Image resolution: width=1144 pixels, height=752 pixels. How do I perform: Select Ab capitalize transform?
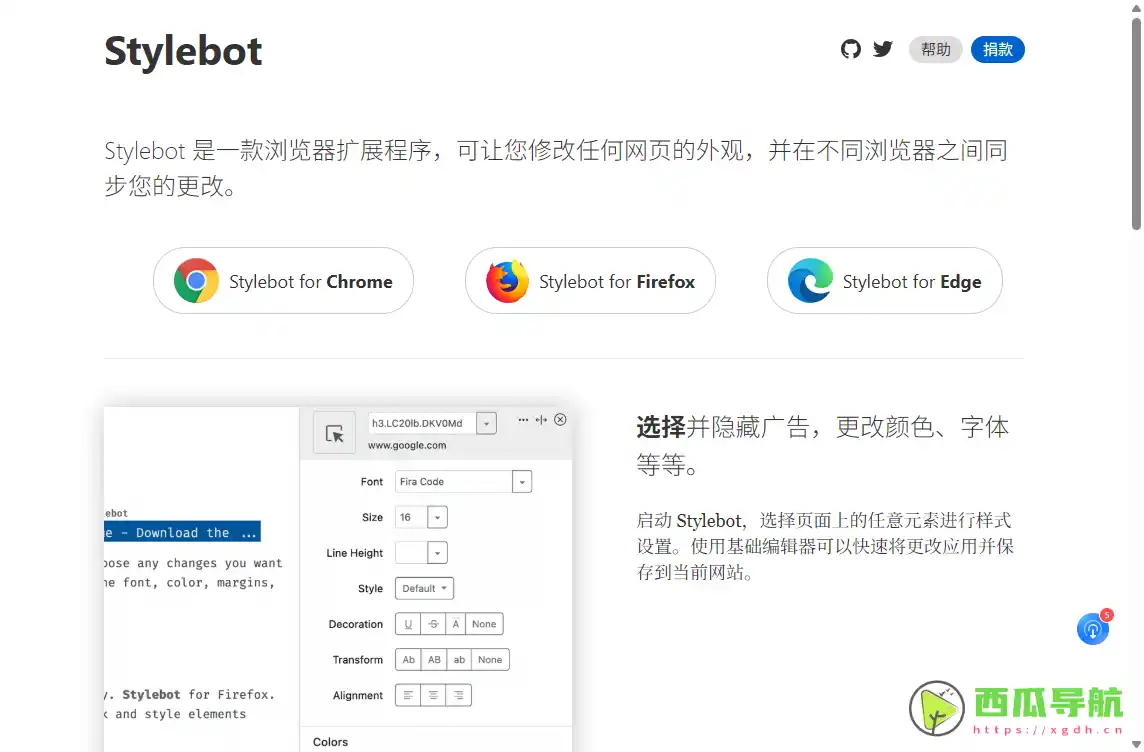[409, 659]
